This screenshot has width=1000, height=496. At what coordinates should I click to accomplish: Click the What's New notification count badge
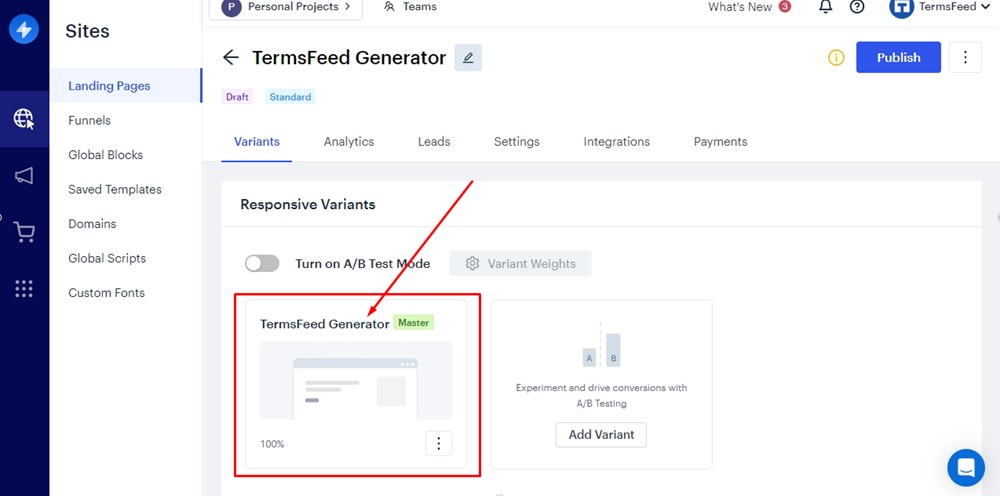click(x=784, y=7)
